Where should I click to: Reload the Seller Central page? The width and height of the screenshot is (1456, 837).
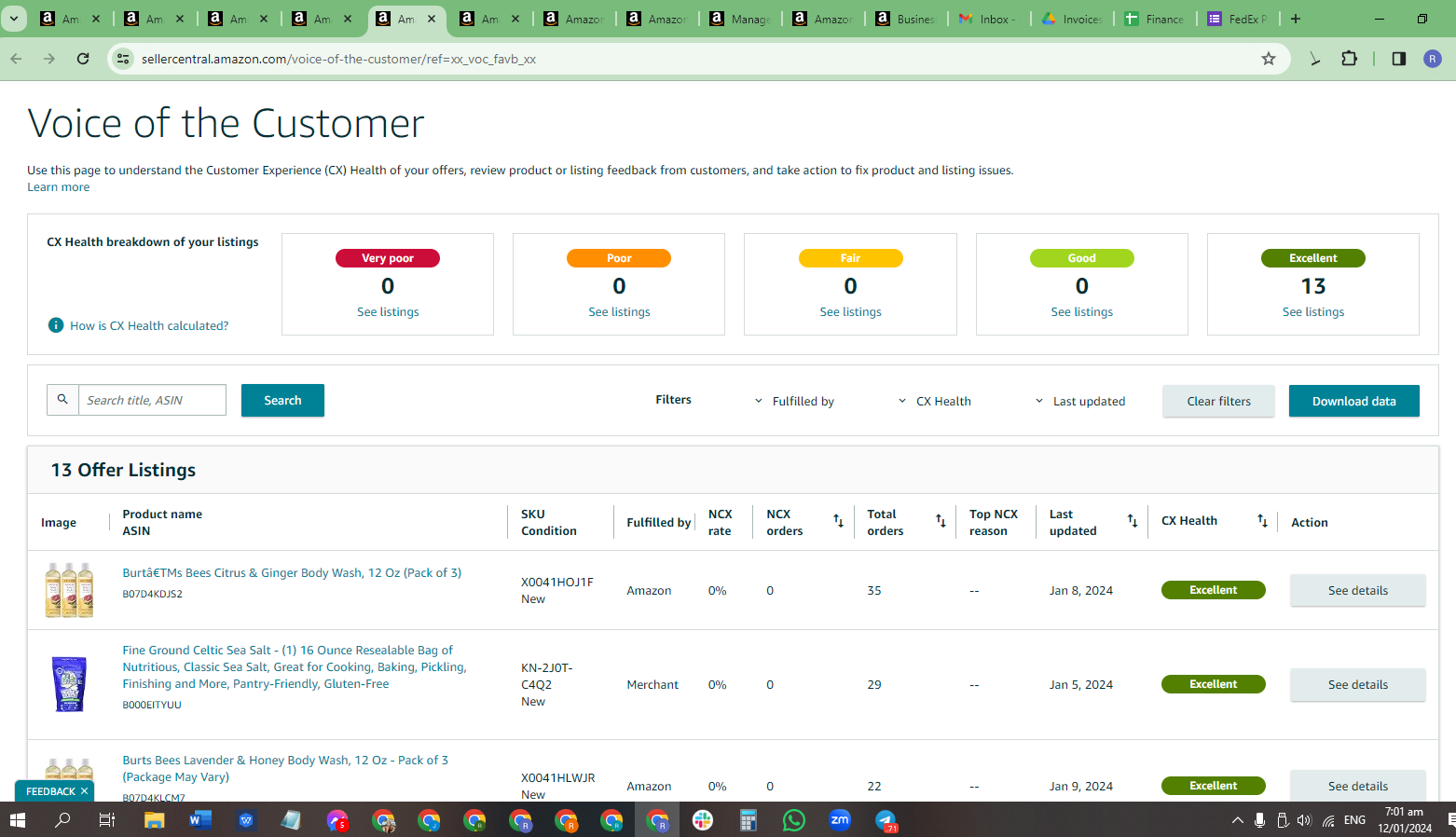click(x=83, y=59)
